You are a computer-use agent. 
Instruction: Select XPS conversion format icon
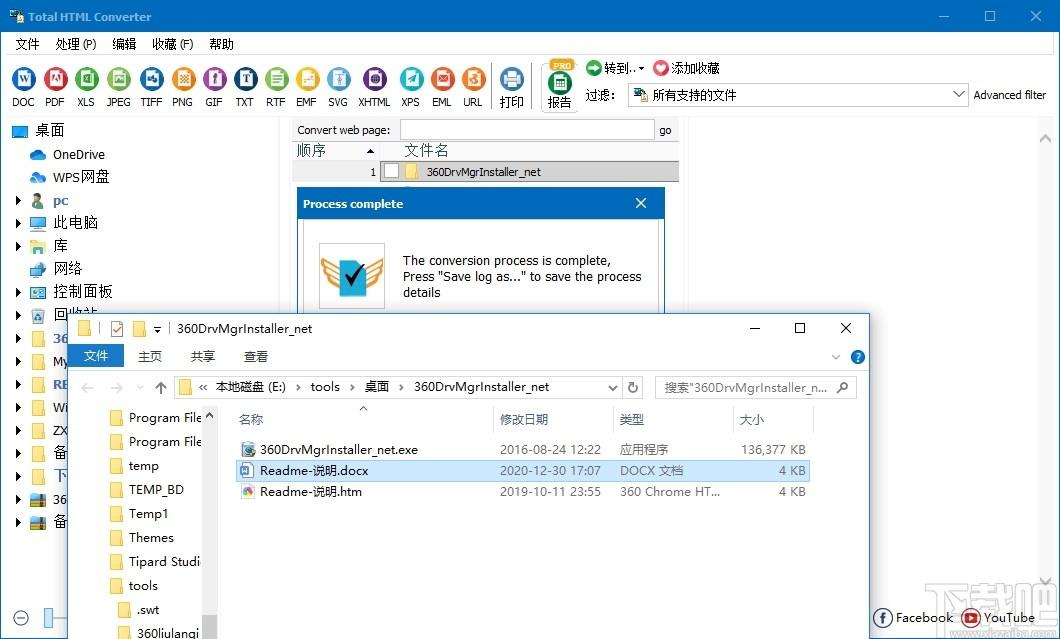click(411, 80)
